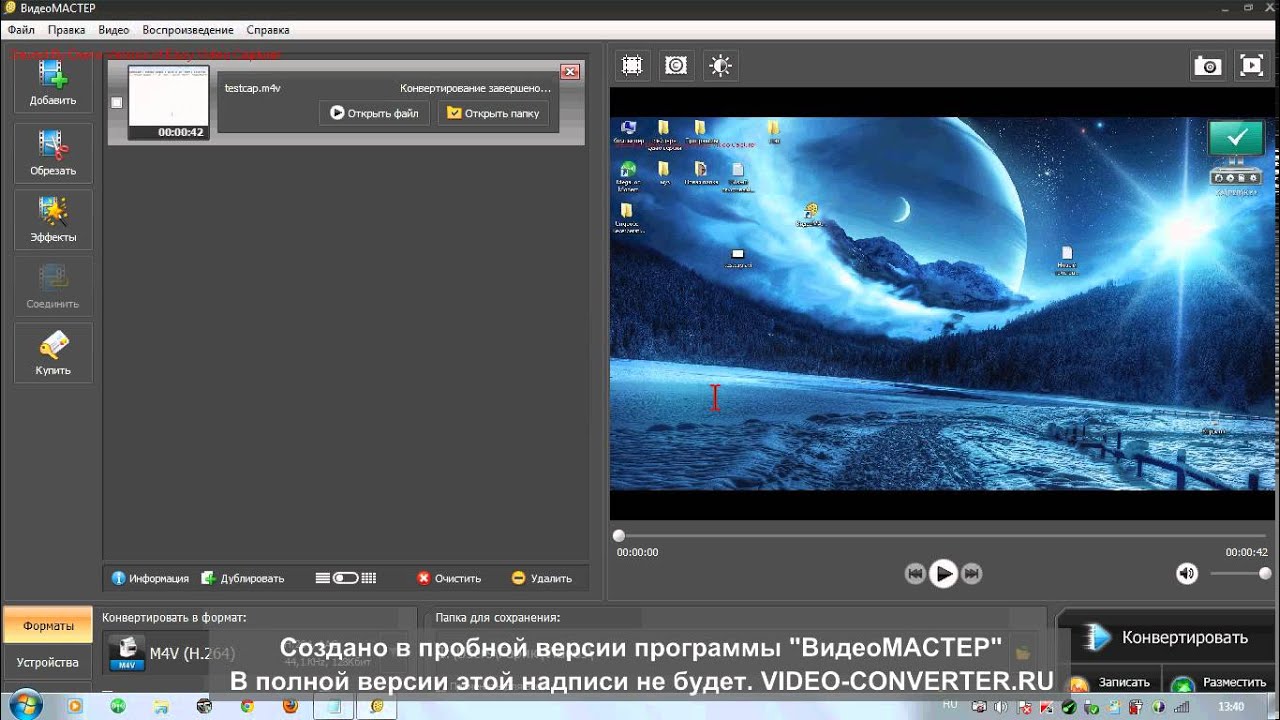Image resolution: width=1280 pixels, height=720 pixels.
Task: Toggle list/grid view switch
Action: click(346, 578)
